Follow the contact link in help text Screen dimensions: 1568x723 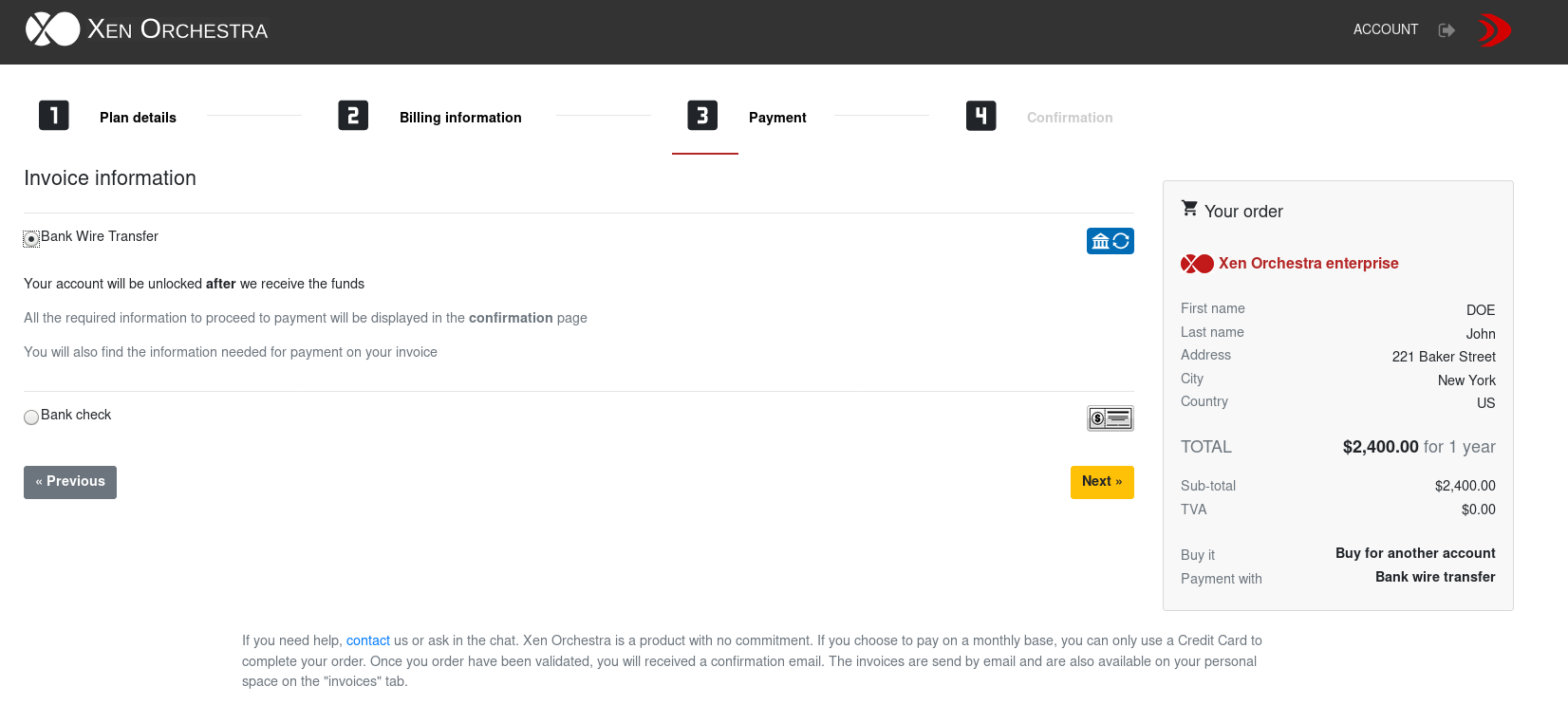(x=368, y=640)
